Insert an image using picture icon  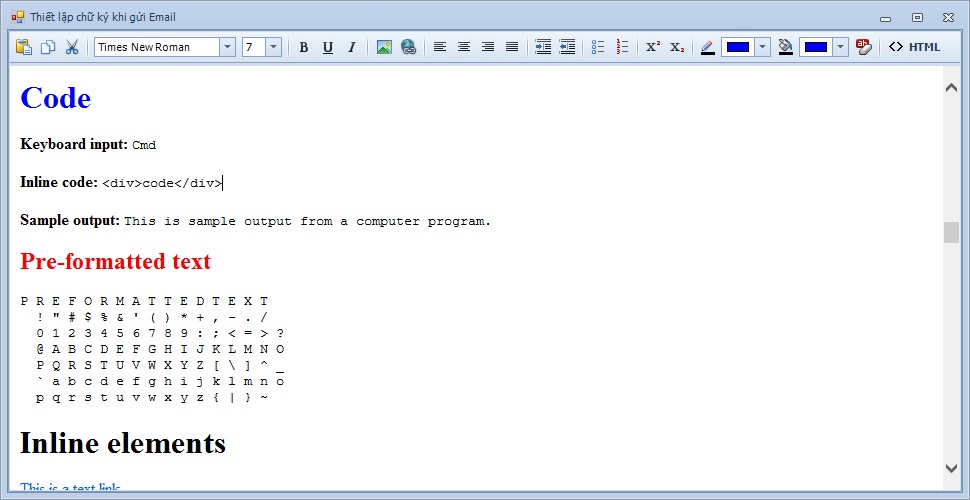pos(384,47)
